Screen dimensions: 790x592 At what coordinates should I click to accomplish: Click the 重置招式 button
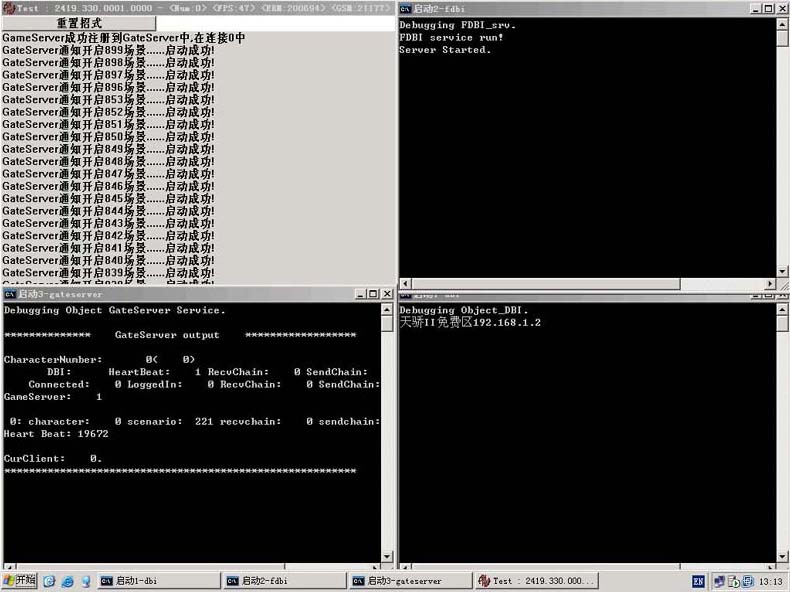pos(78,23)
